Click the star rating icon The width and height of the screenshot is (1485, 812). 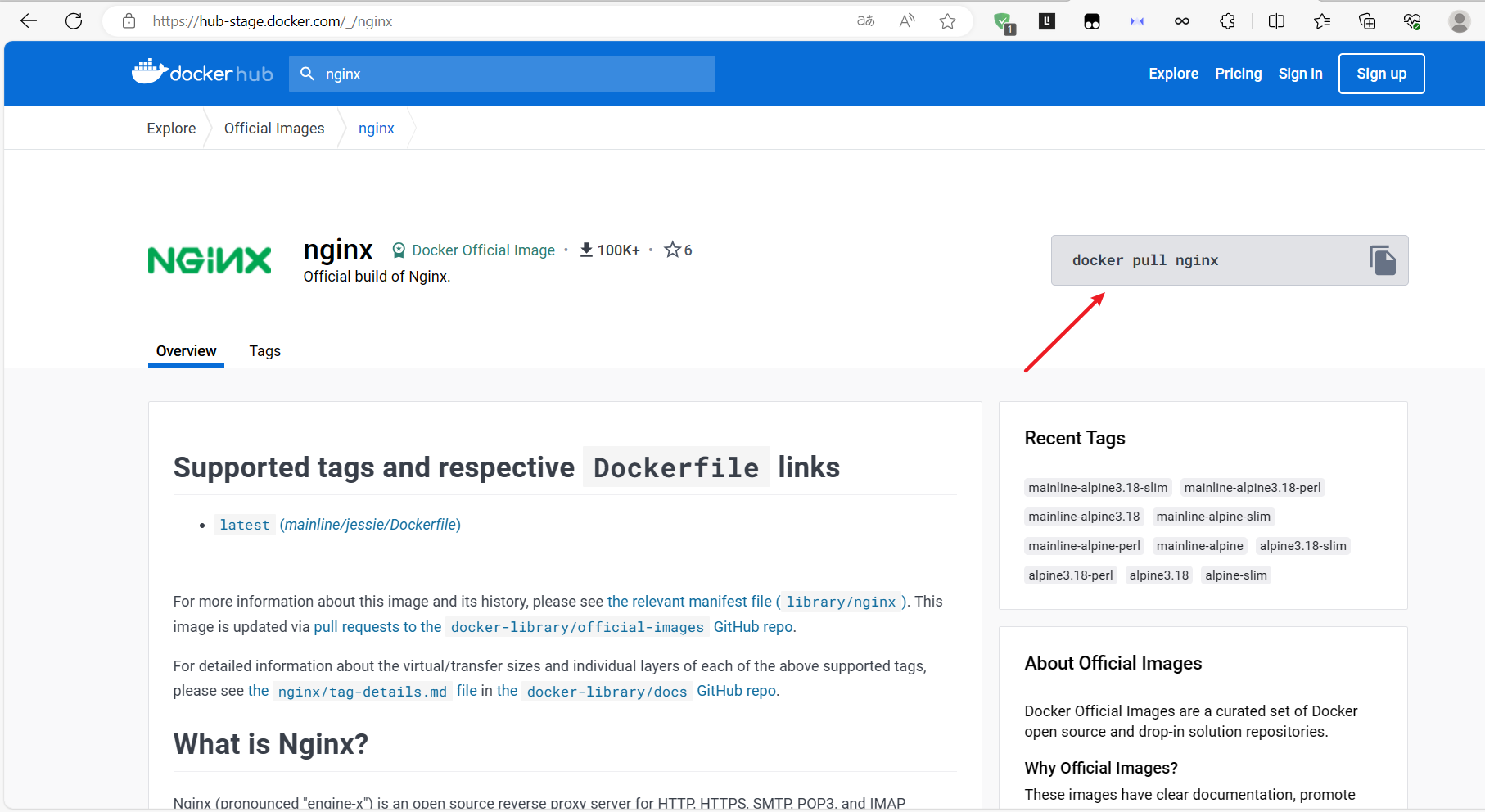click(672, 250)
